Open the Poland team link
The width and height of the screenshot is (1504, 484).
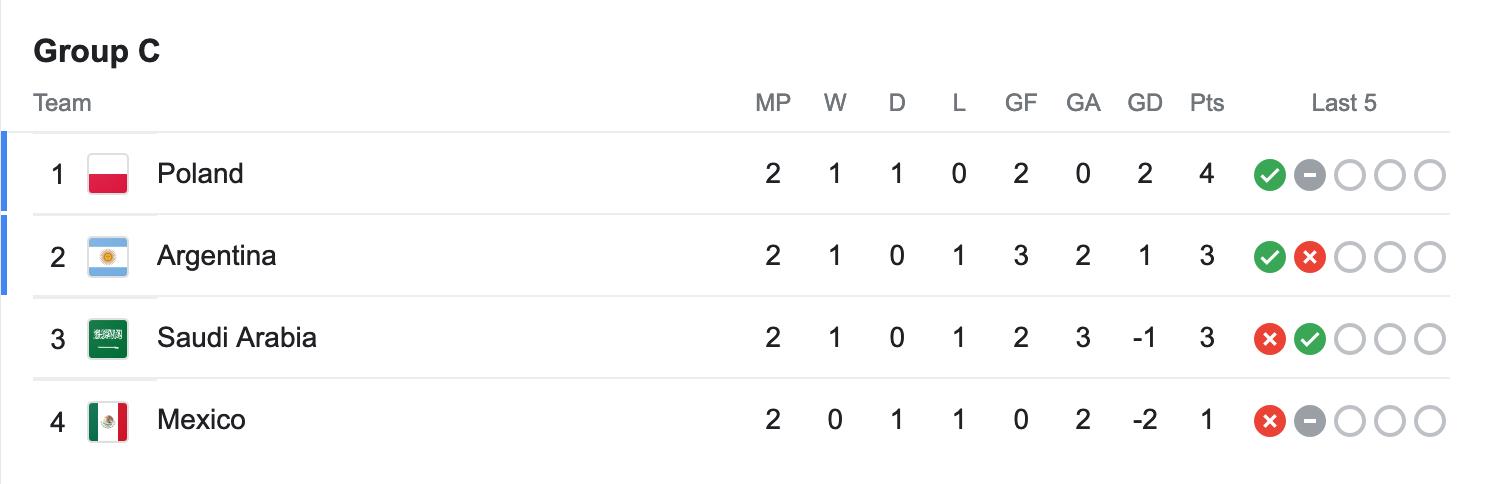click(200, 174)
